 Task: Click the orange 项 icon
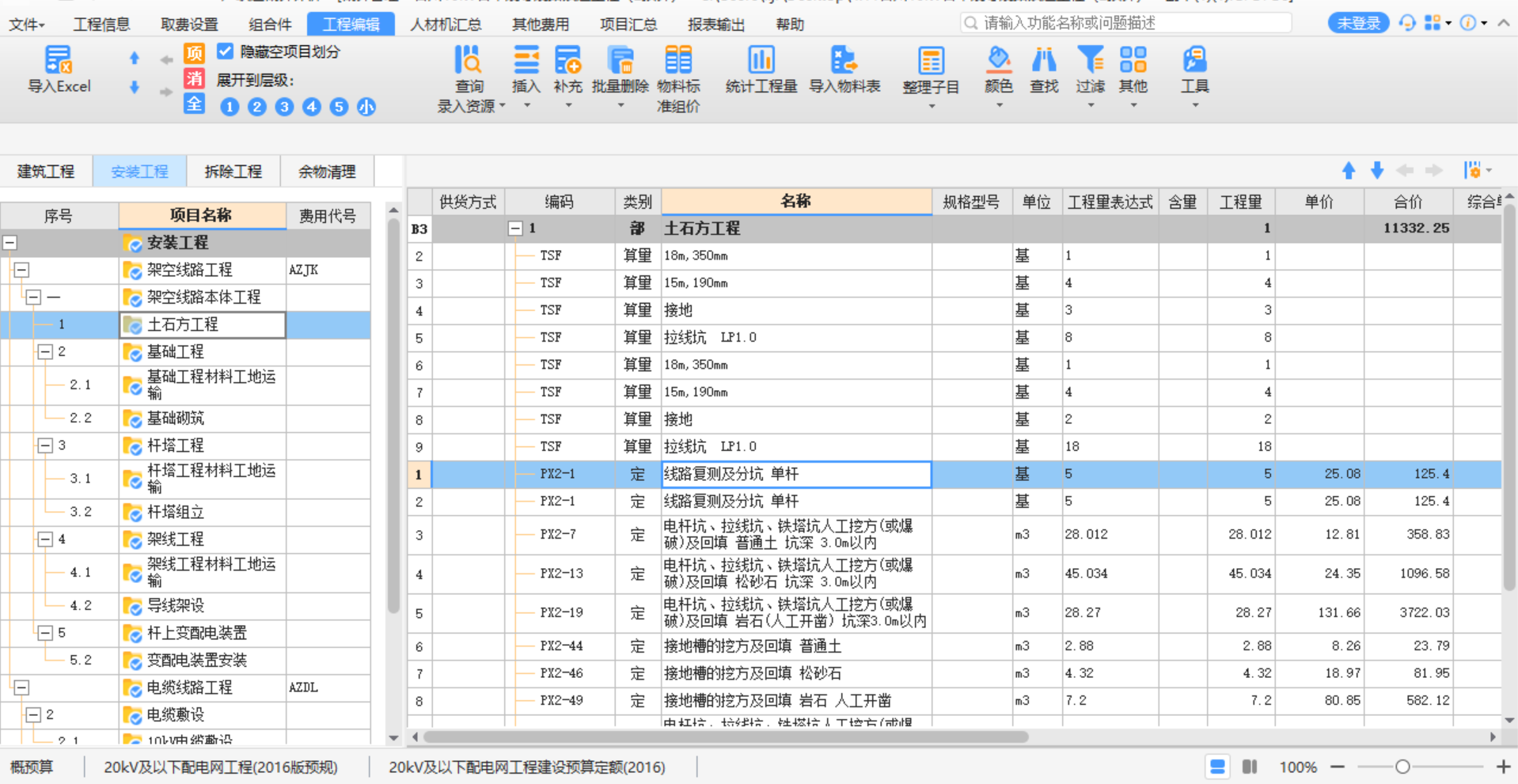[x=194, y=53]
